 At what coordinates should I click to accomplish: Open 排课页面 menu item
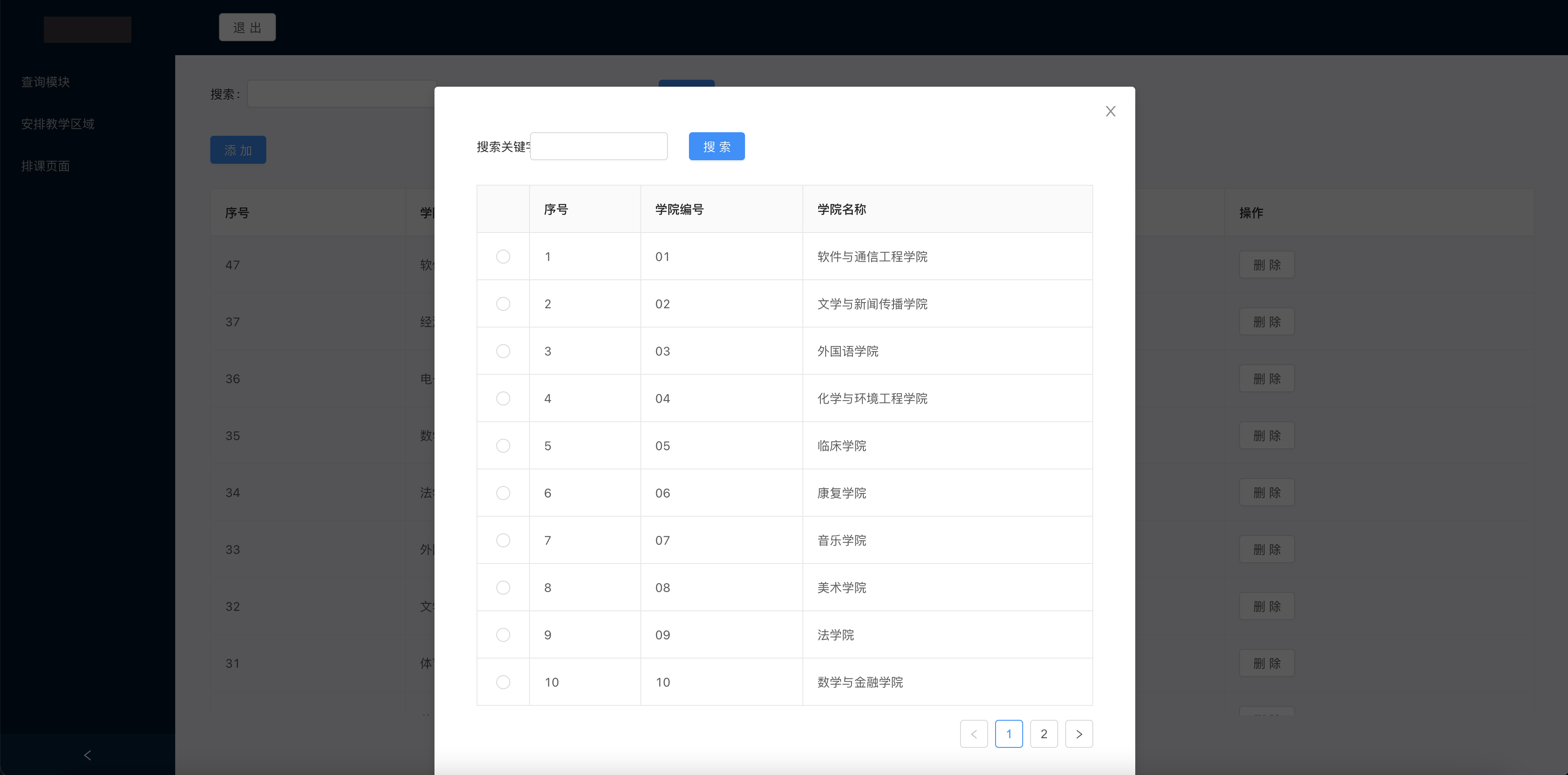[46, 166]
